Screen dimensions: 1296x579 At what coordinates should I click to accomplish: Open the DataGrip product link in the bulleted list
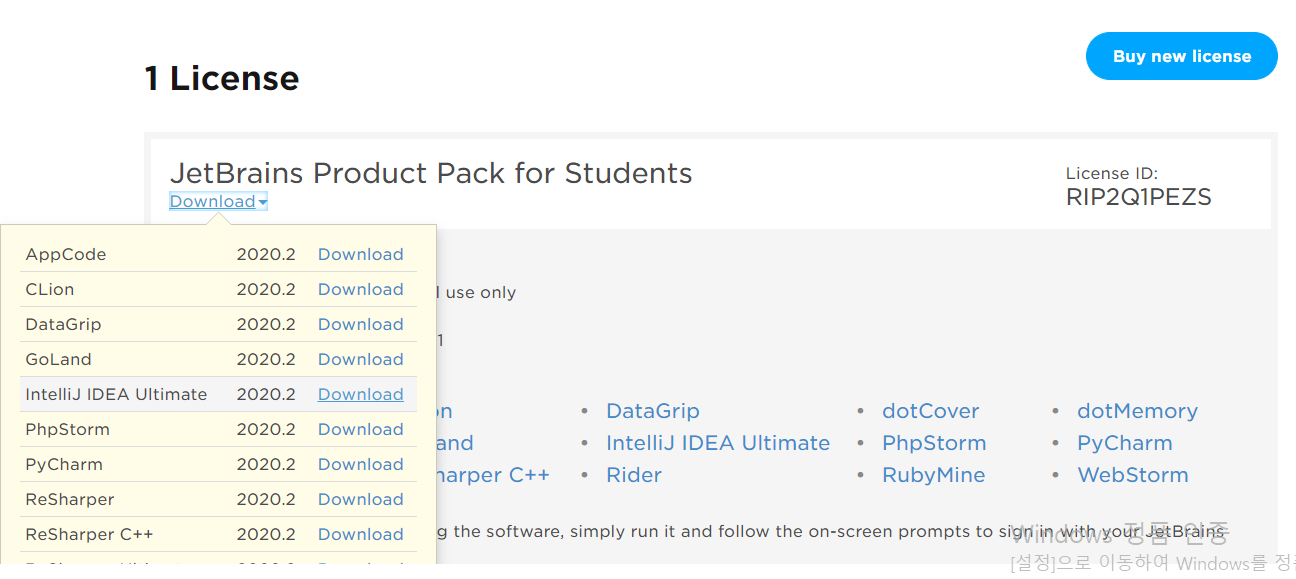(652, 411)
